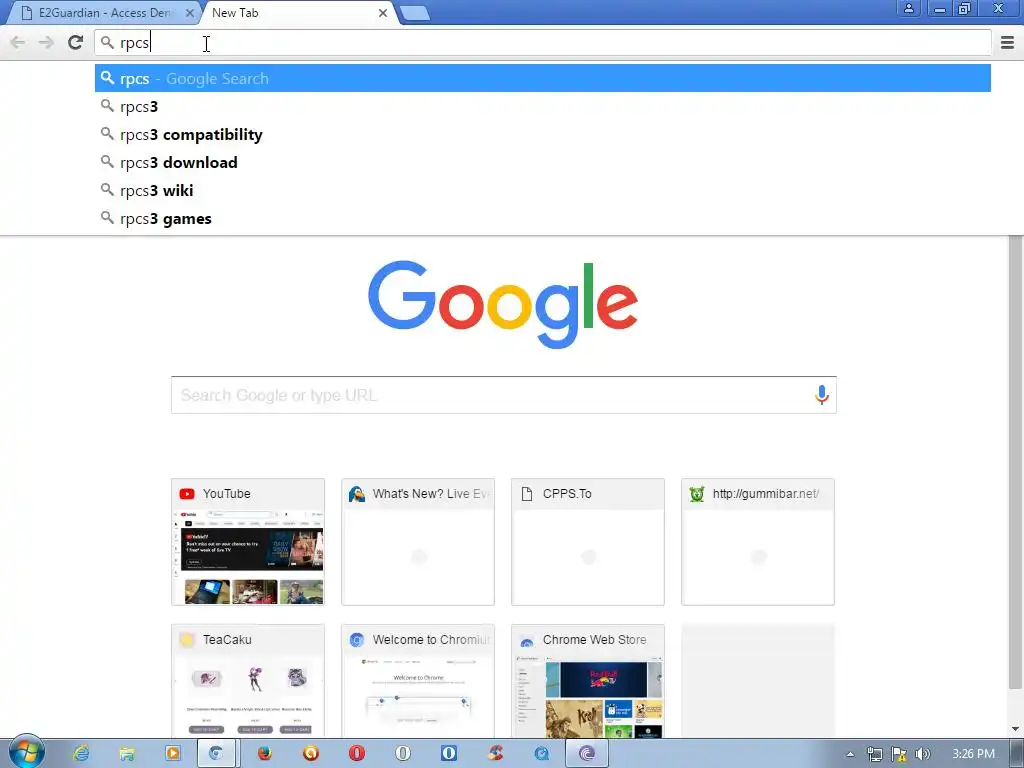
Task: Focus the 'Search Google or type URL' box
Action: pos(504,395)
